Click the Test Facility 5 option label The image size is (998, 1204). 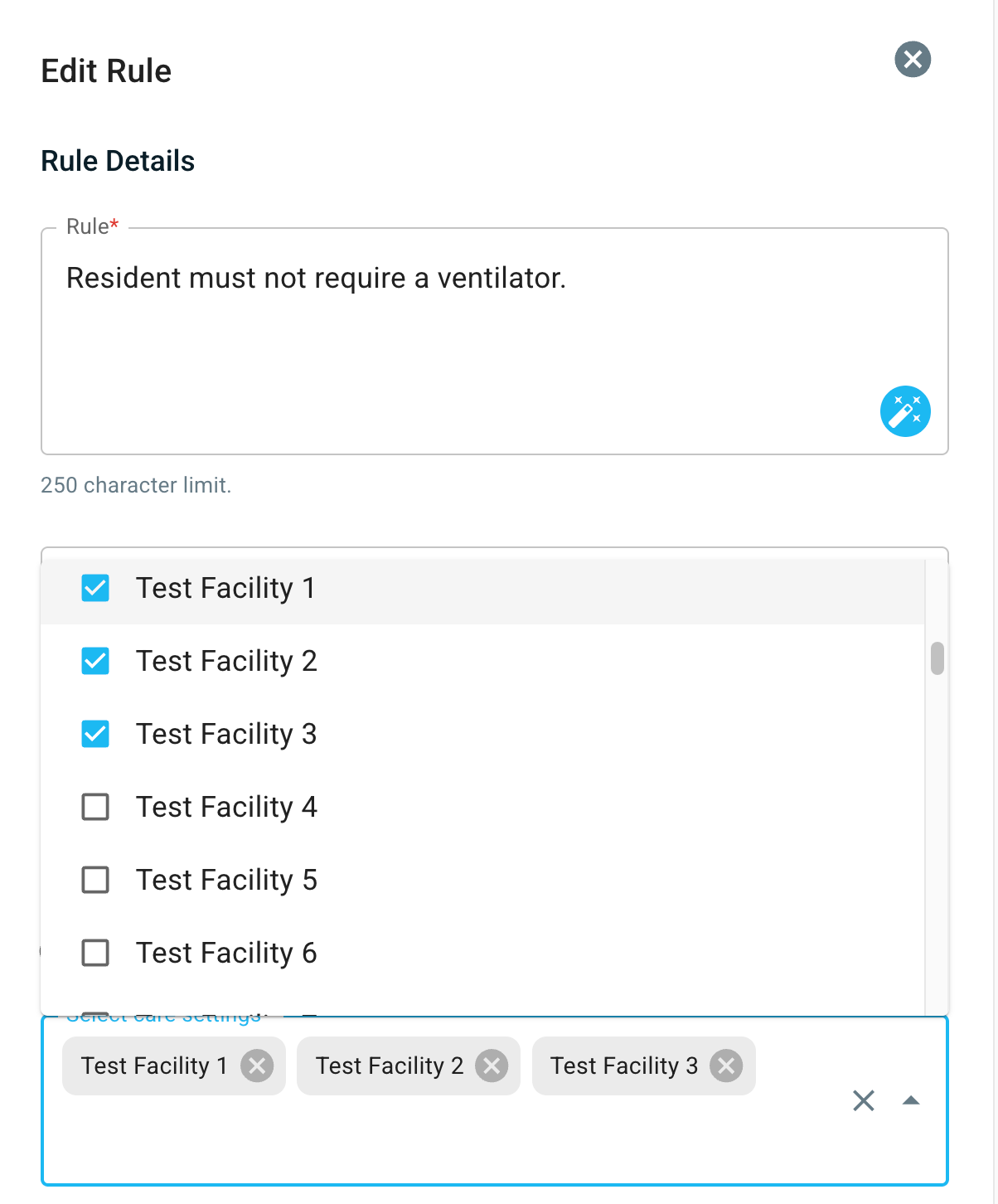tap(226, 880)
